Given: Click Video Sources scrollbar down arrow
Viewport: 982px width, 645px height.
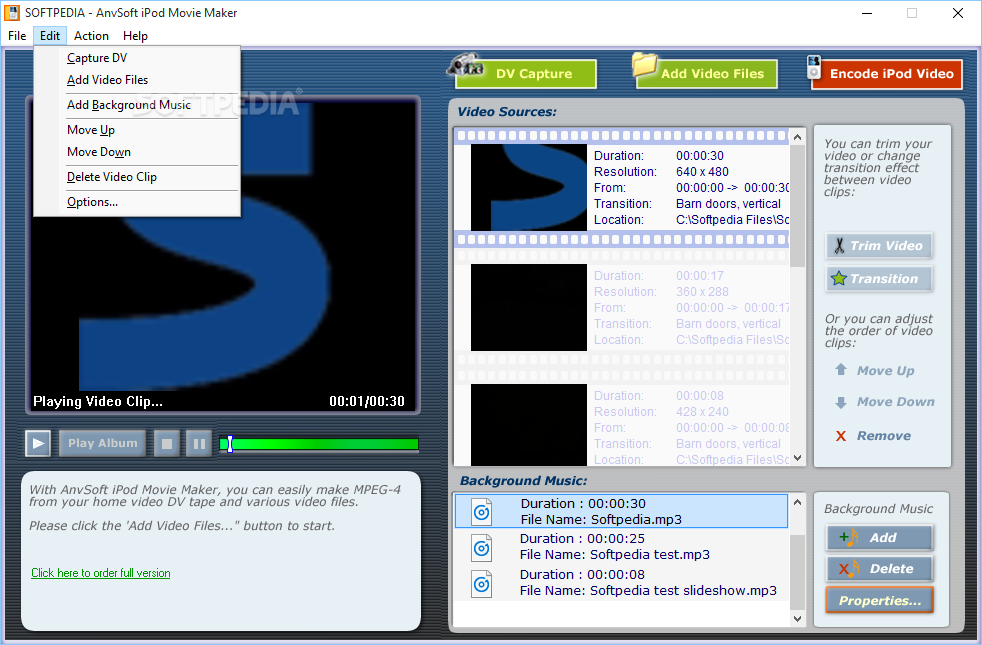Looking at the screenshot, I should point(797,458).
